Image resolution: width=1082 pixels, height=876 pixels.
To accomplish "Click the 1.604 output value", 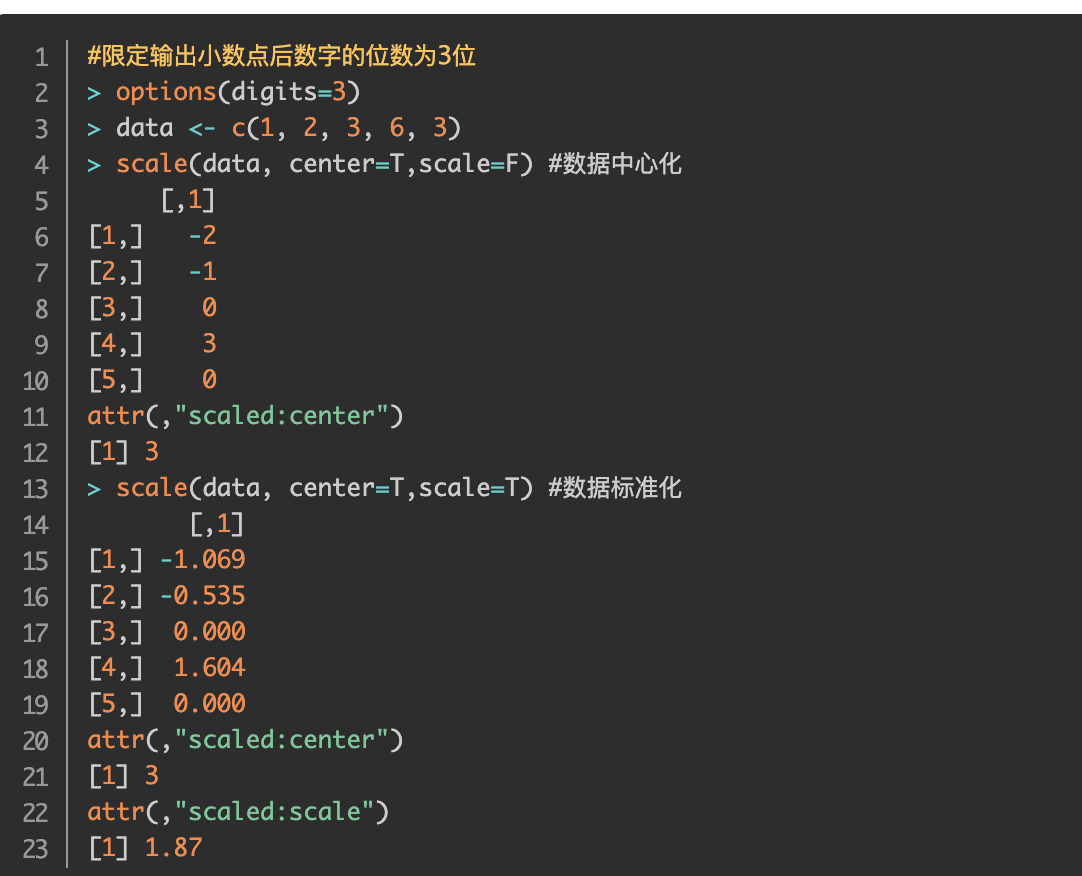I will pyautogui.click(x=210, y=668).
